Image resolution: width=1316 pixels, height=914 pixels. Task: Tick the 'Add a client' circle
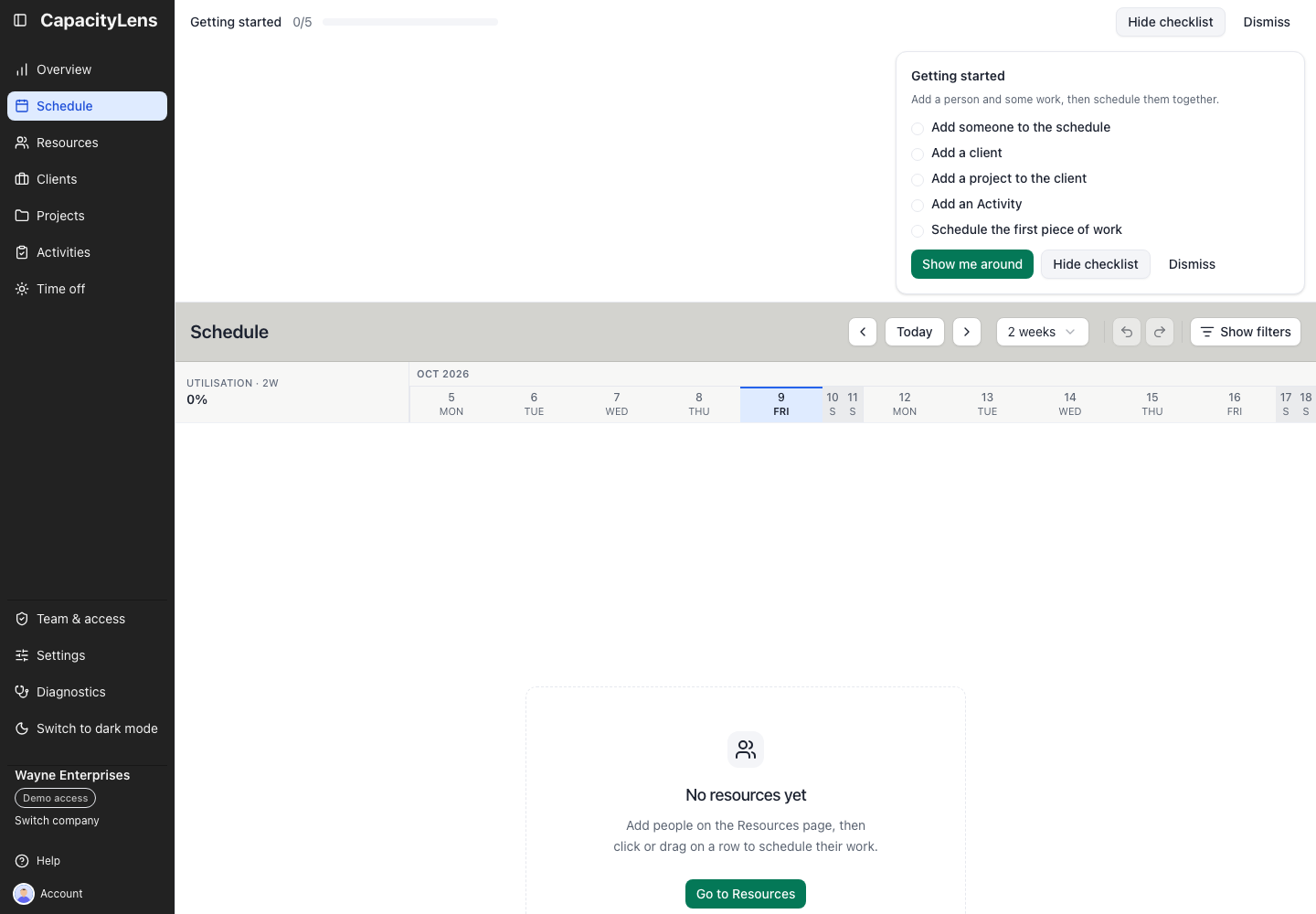(x=918, y=154)
